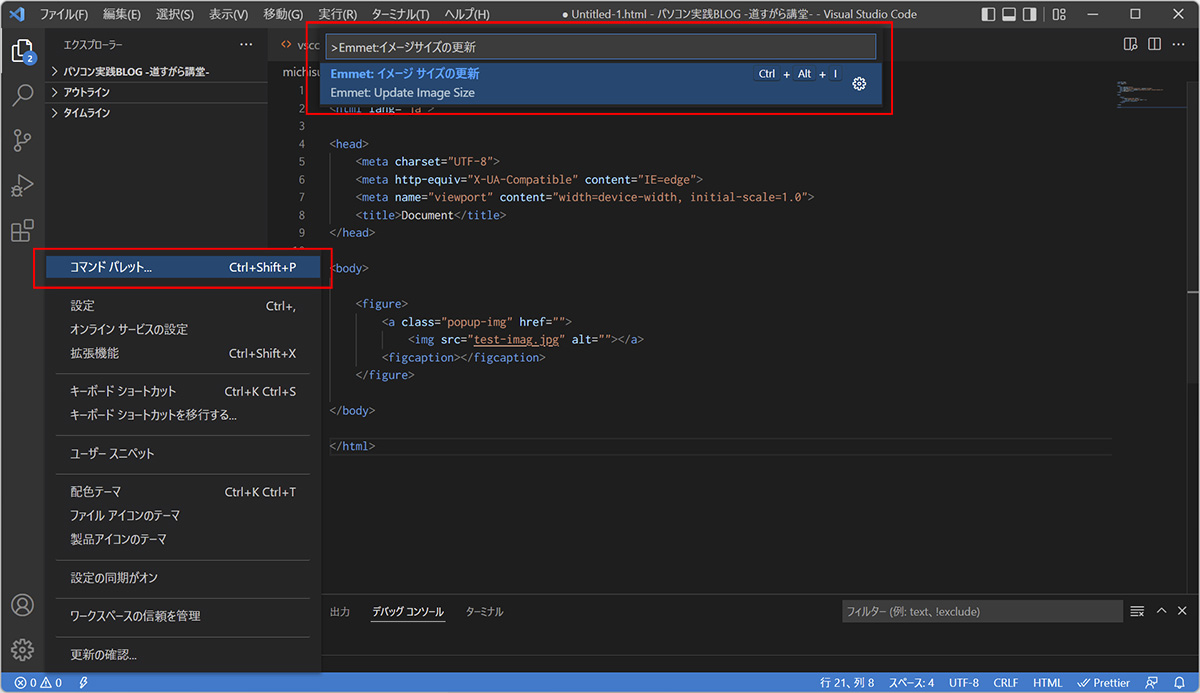Screen dimensions: 1200x693
Task: Open the Accounts menu icon
Action: point(22,606)
